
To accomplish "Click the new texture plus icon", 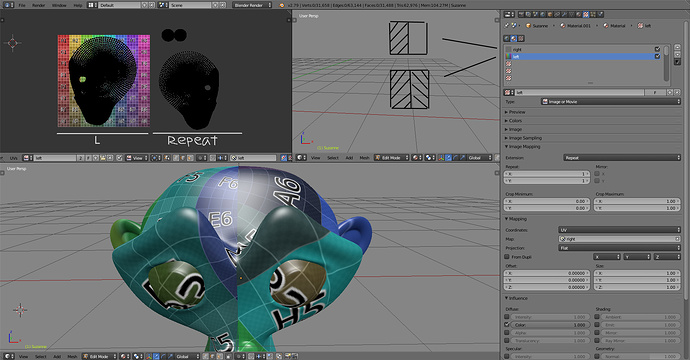I will pyautogui.click(x=669, y=92).
